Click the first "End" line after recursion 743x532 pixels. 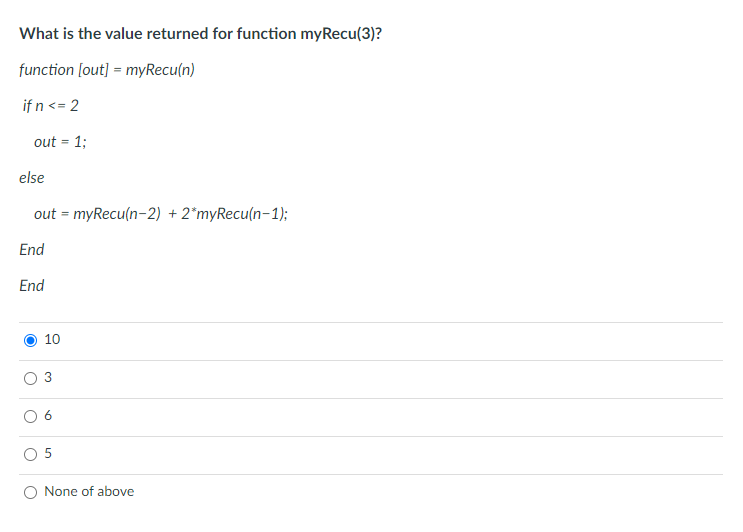point(32,249)
